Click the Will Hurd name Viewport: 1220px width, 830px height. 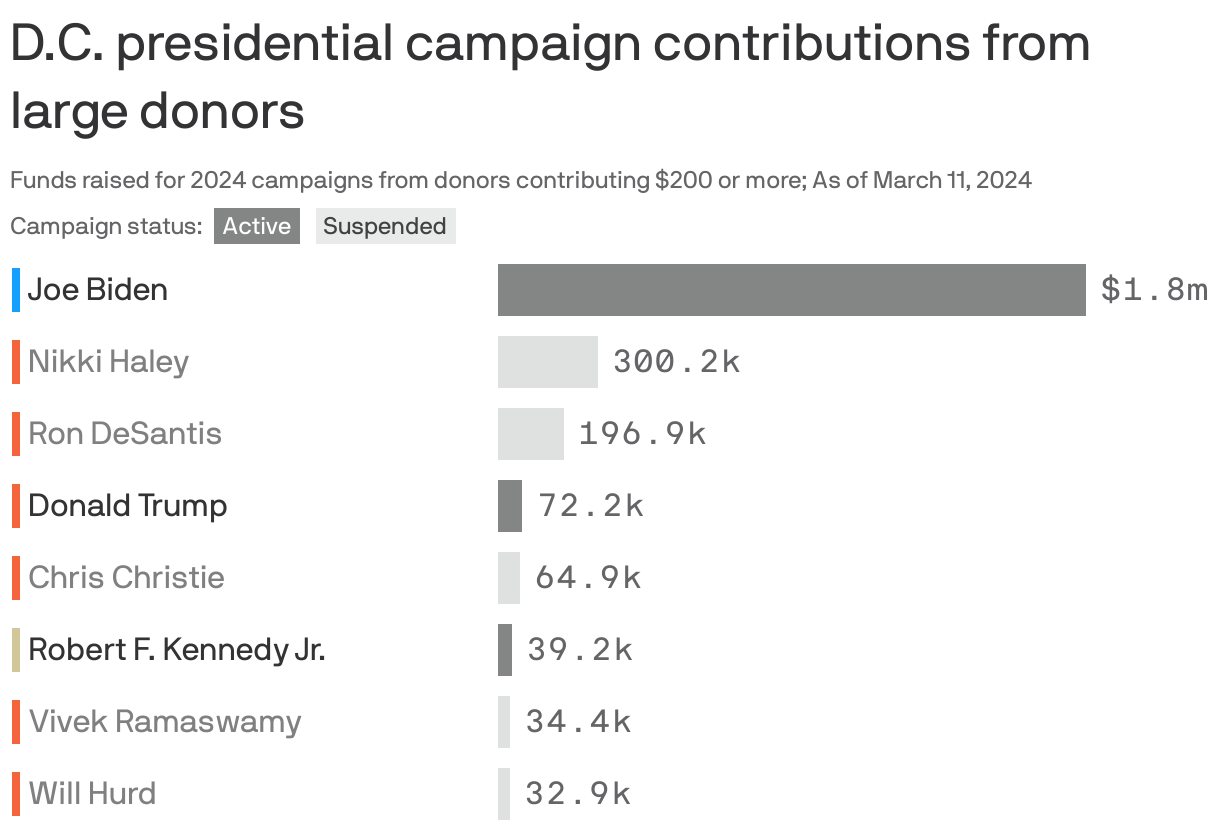point(91,793)
